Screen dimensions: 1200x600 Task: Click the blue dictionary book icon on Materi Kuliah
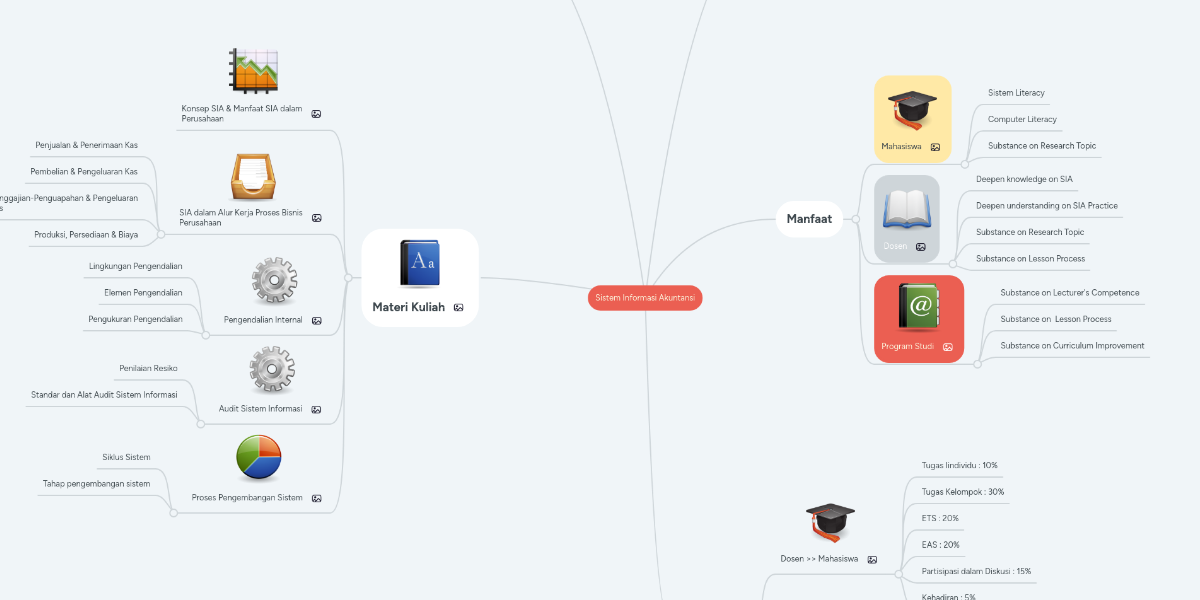[420, 265]
